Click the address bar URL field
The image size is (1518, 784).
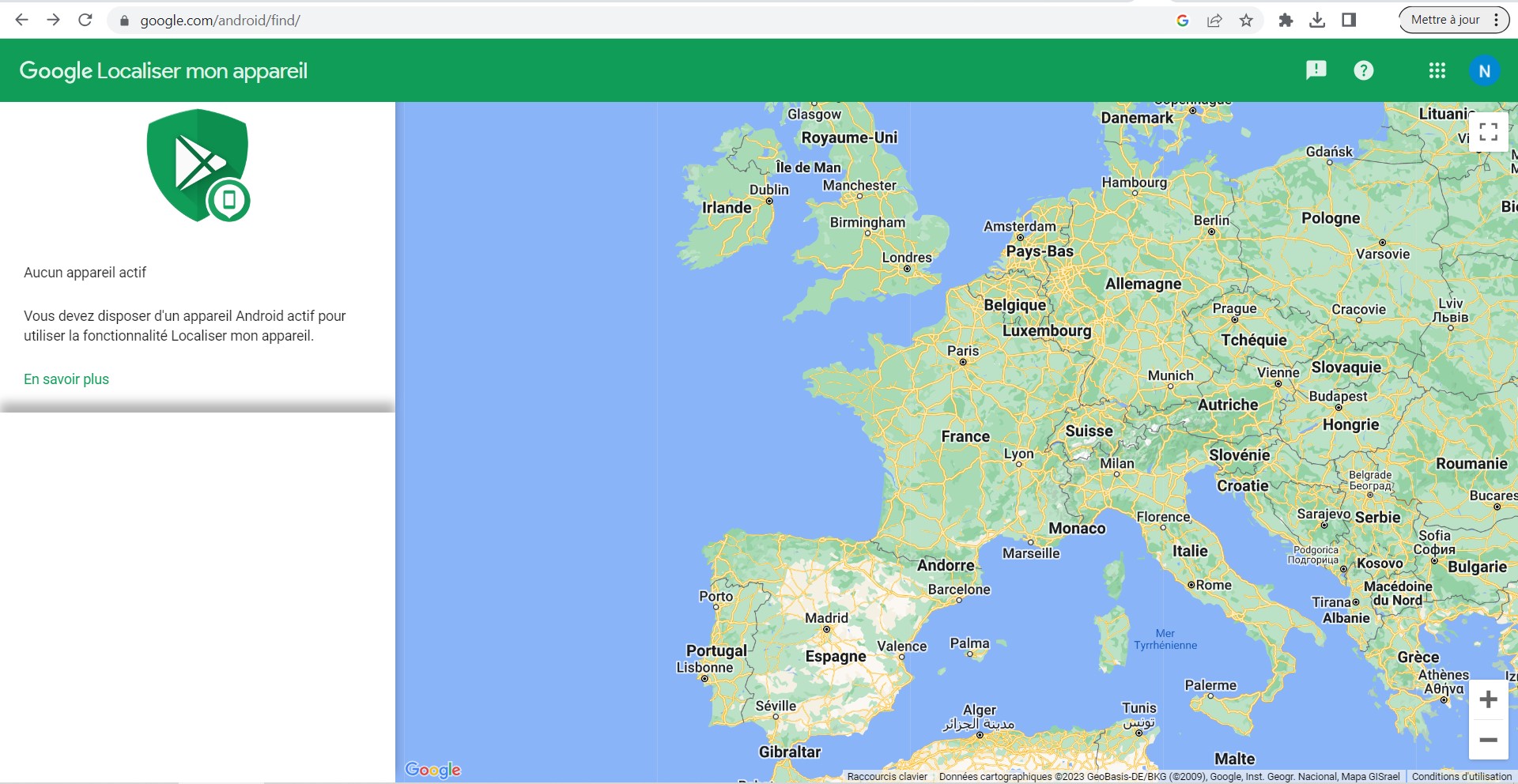click(x=632, y=21)
